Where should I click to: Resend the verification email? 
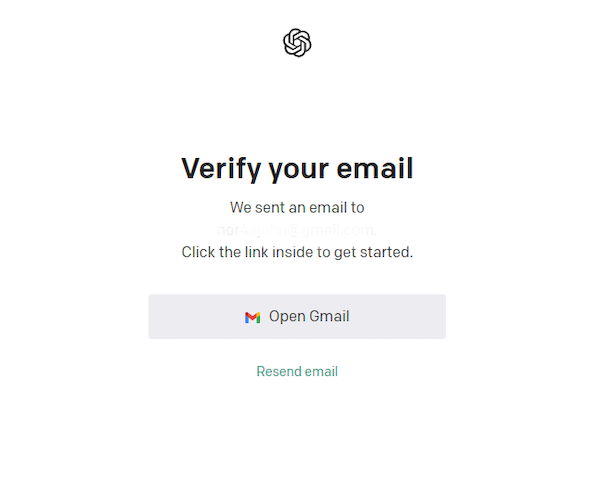pyautogui.click(x=297, y=371)
